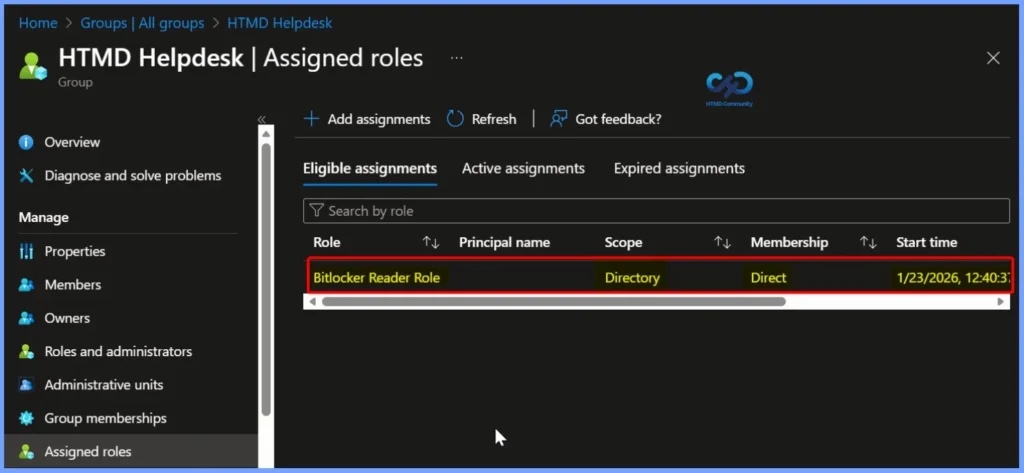Click the Start time column header
The height and width of the screenshot is (473, 1024).
[927, 242]
